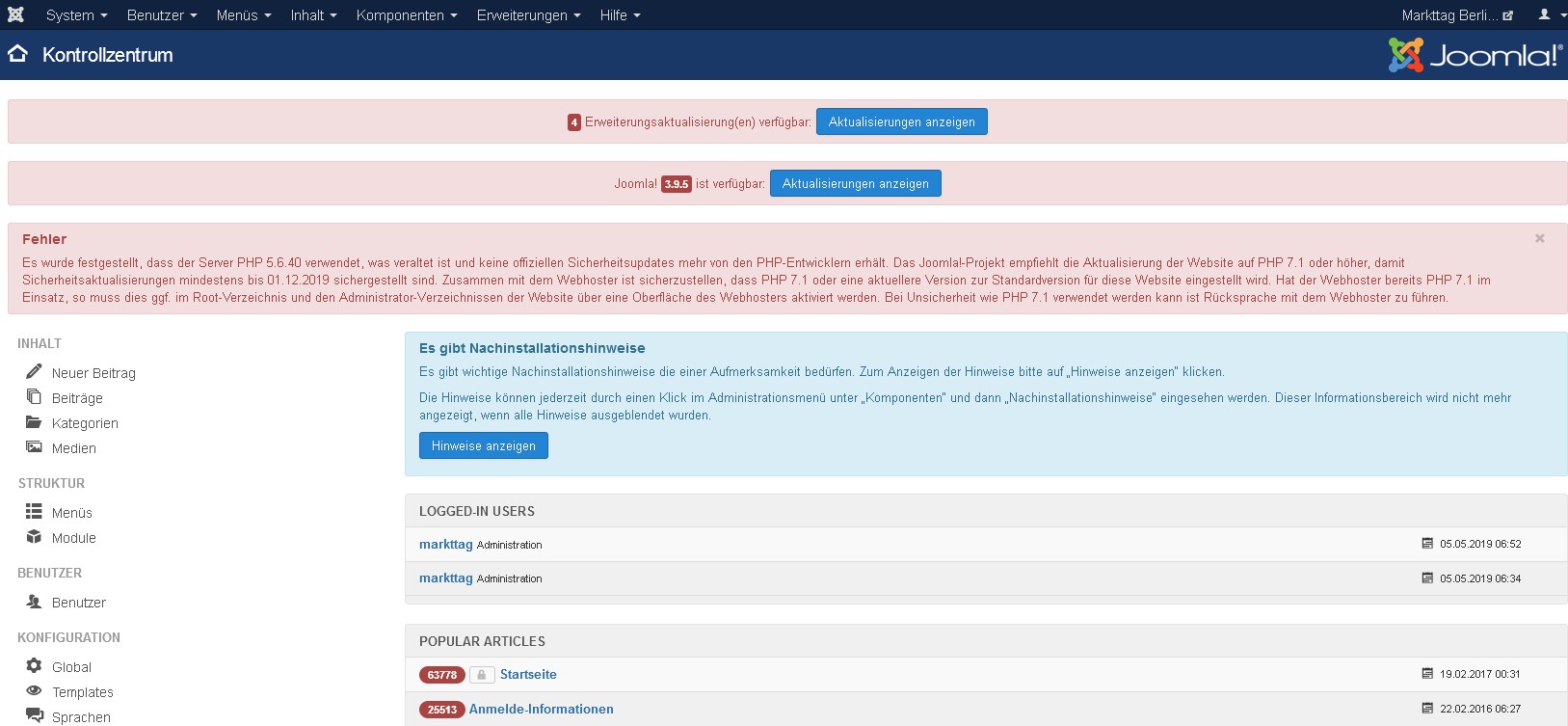Open the System dropdown menu
The height and width of the screenshot is (726, 1568).
click(76, 14)
